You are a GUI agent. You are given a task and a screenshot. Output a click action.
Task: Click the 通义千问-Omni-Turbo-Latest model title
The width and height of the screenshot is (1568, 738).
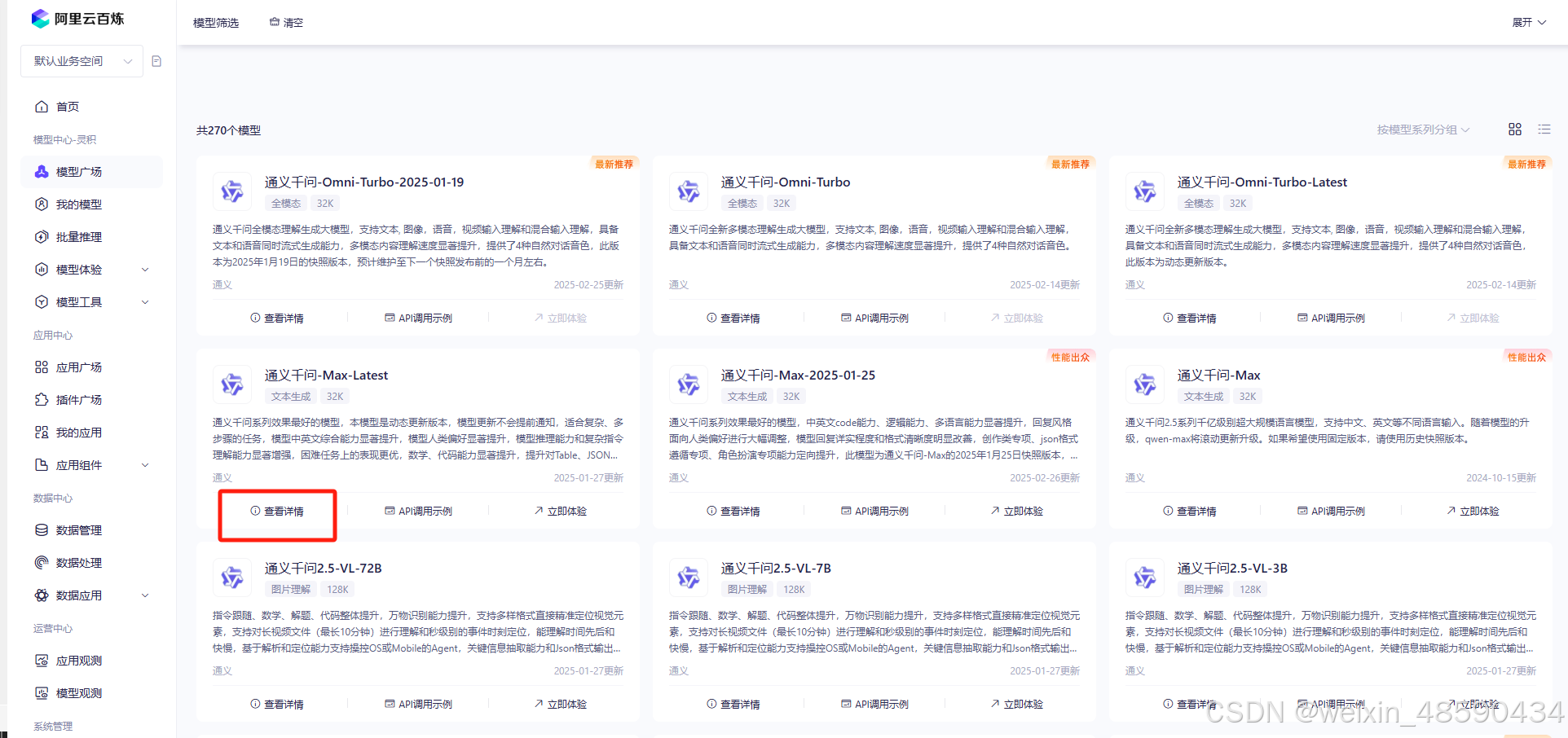point(1262,182)
